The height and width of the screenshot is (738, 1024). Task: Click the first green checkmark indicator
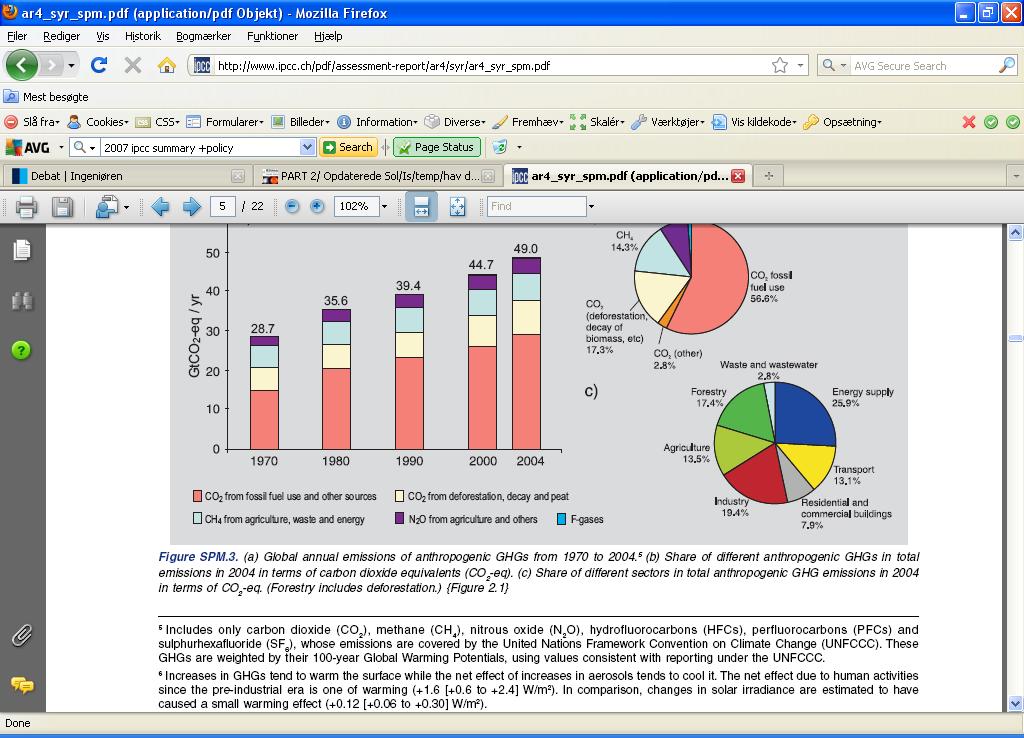[x=991, y=122]
